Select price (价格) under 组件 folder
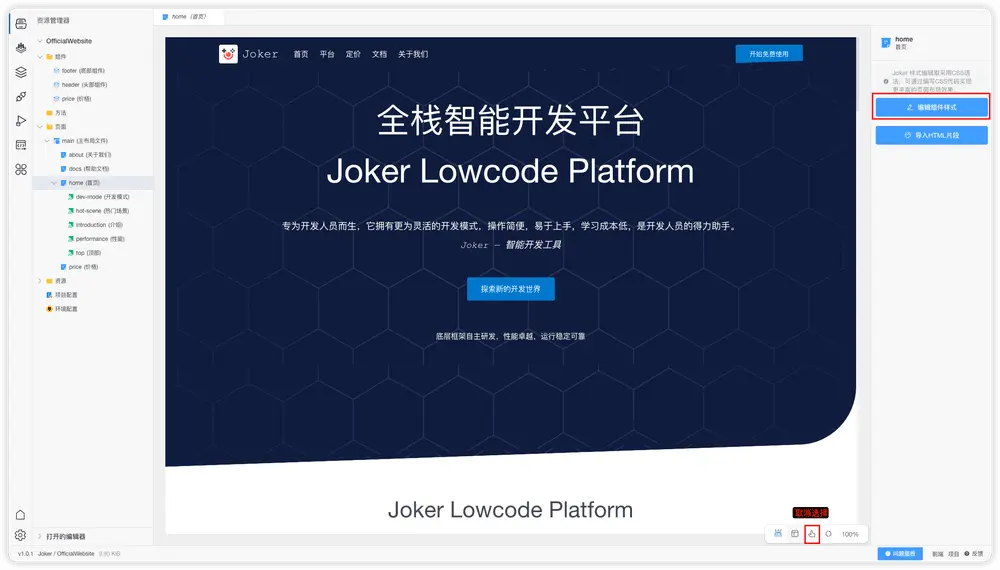Viewport: 1000px width, 570px height. [x=72, y=99]
